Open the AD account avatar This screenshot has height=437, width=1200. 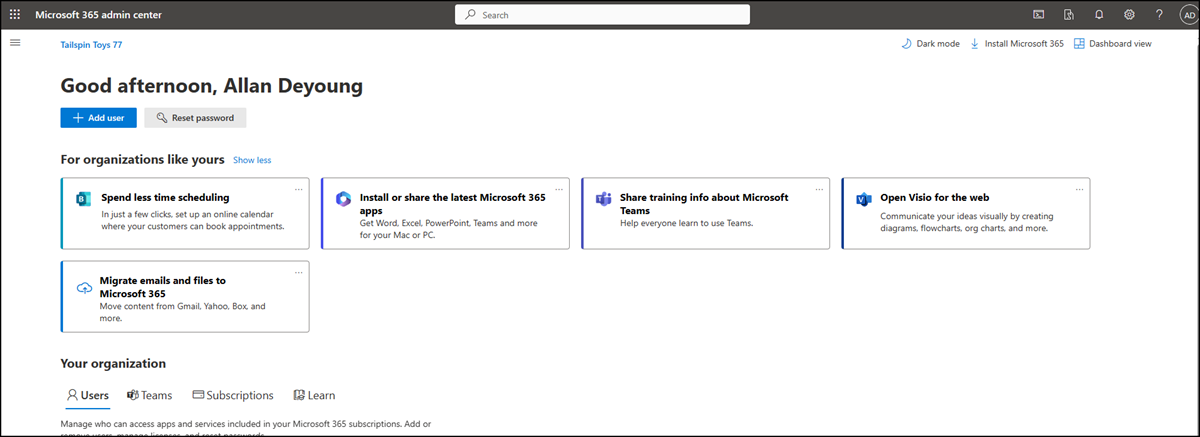pyautogui.click(x=1187, y=15)
